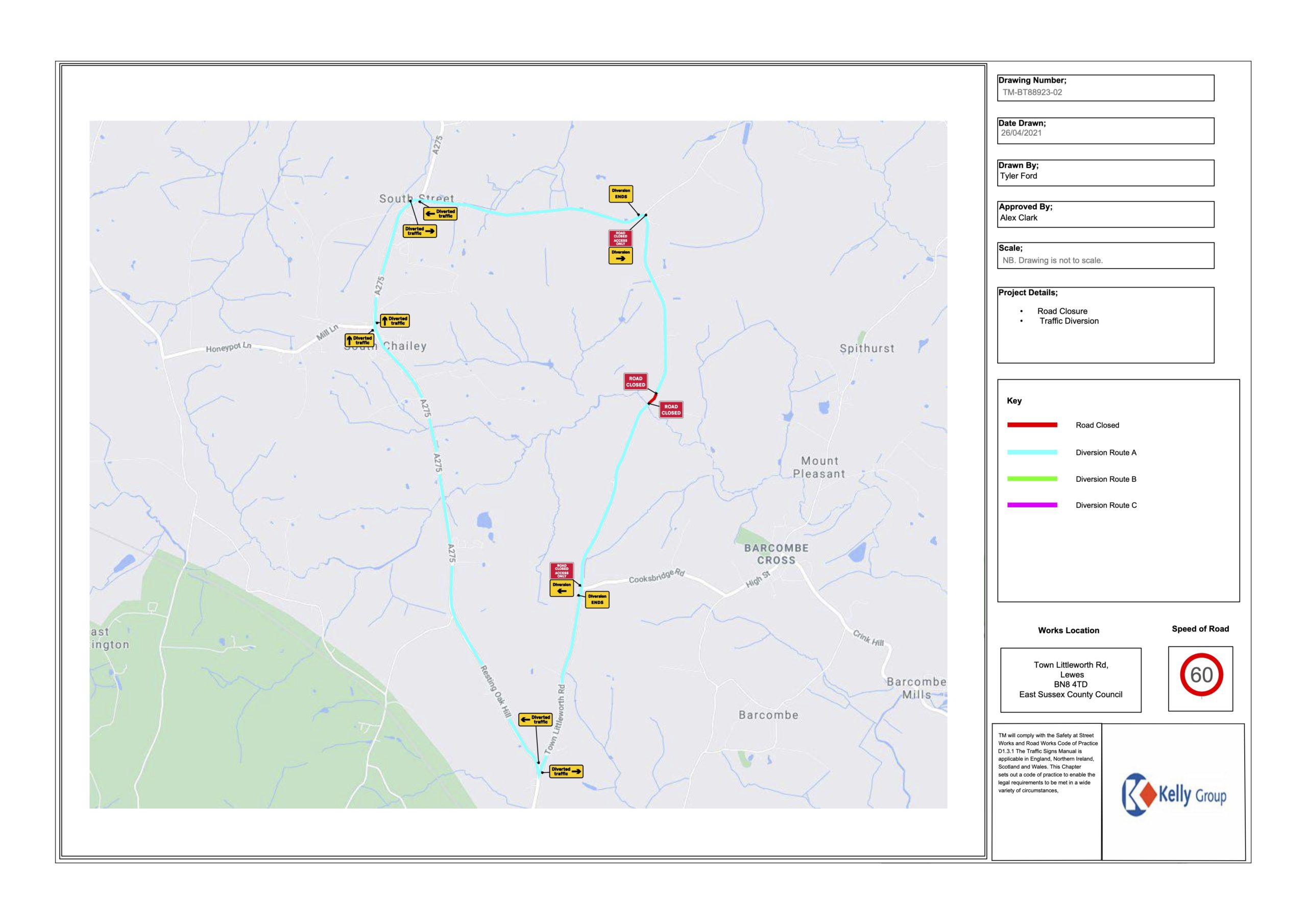The width and height of the screenshot is (1307, 924).
Task: Click the left-arrow Diverted traffic sign by South Street
Action: point(440,213)
